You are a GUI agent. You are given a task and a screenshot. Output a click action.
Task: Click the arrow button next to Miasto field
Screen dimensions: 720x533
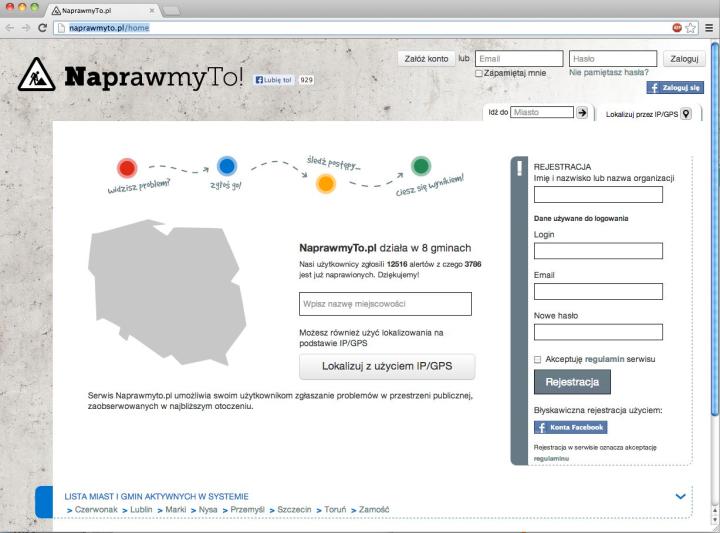(x=583, y=113)
